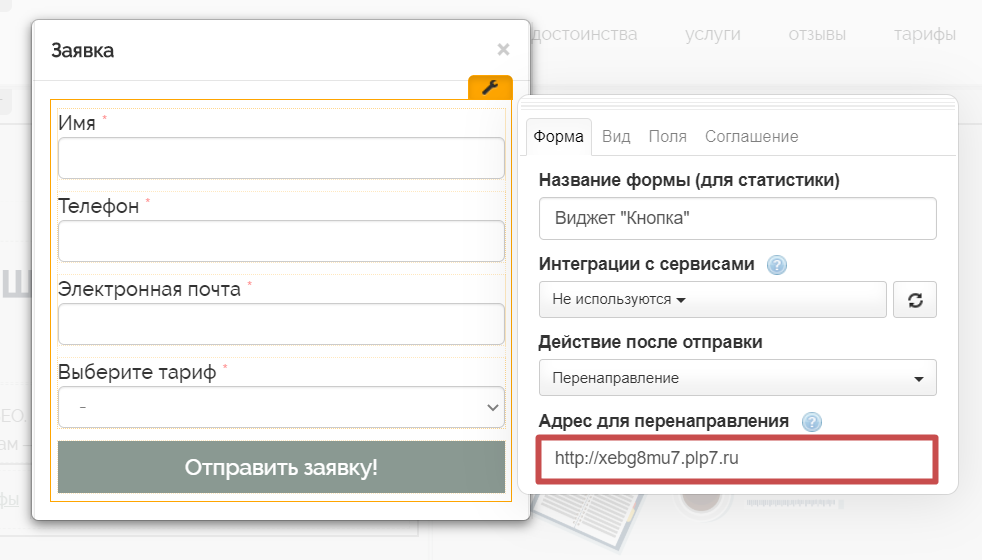This screenshot has width=982, height=560.
Task: Click into the Имя input field
Action: pyautogui.click(x=281, y=158)
